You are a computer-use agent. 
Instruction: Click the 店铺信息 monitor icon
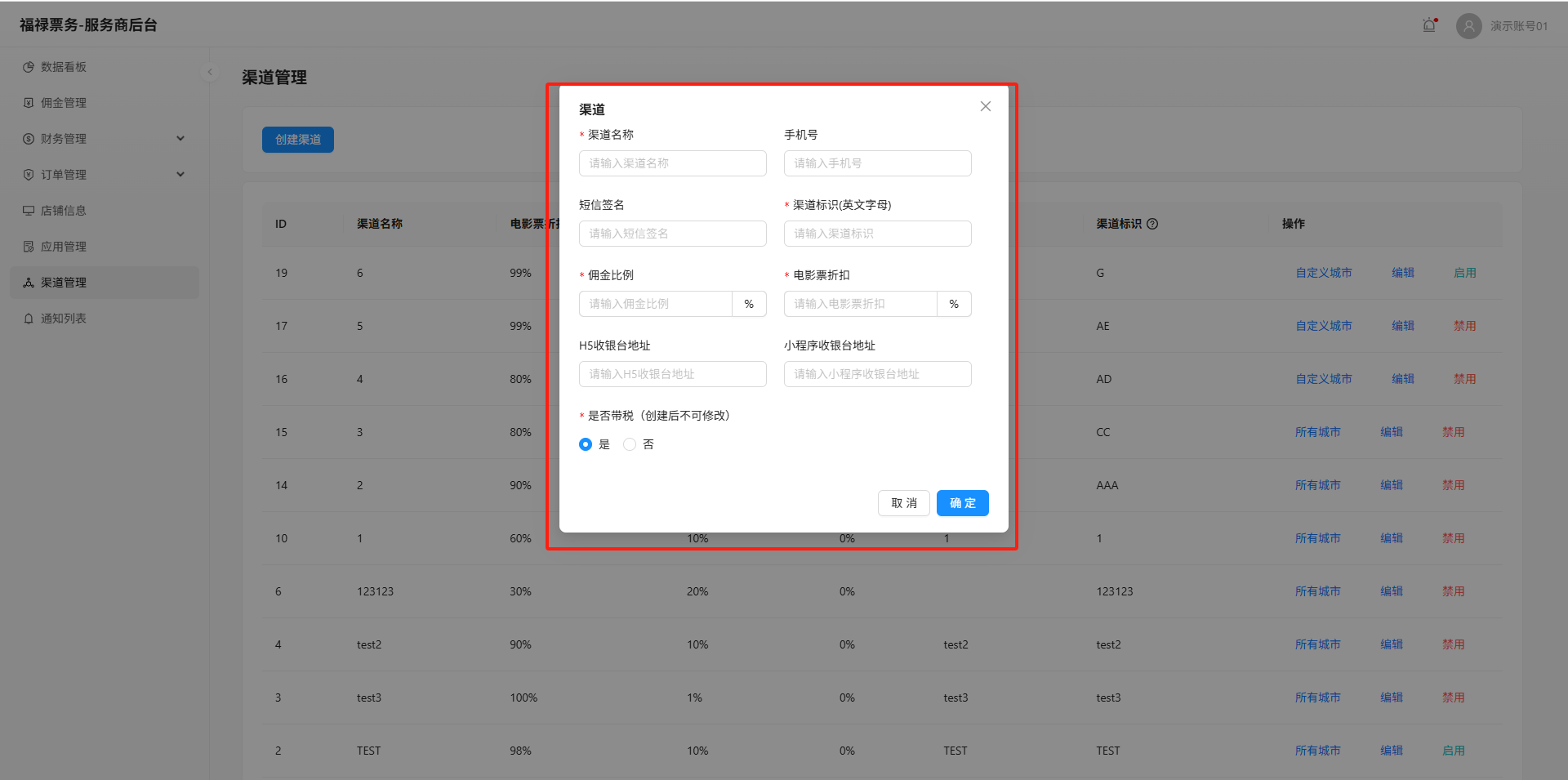tap(29, 211)
